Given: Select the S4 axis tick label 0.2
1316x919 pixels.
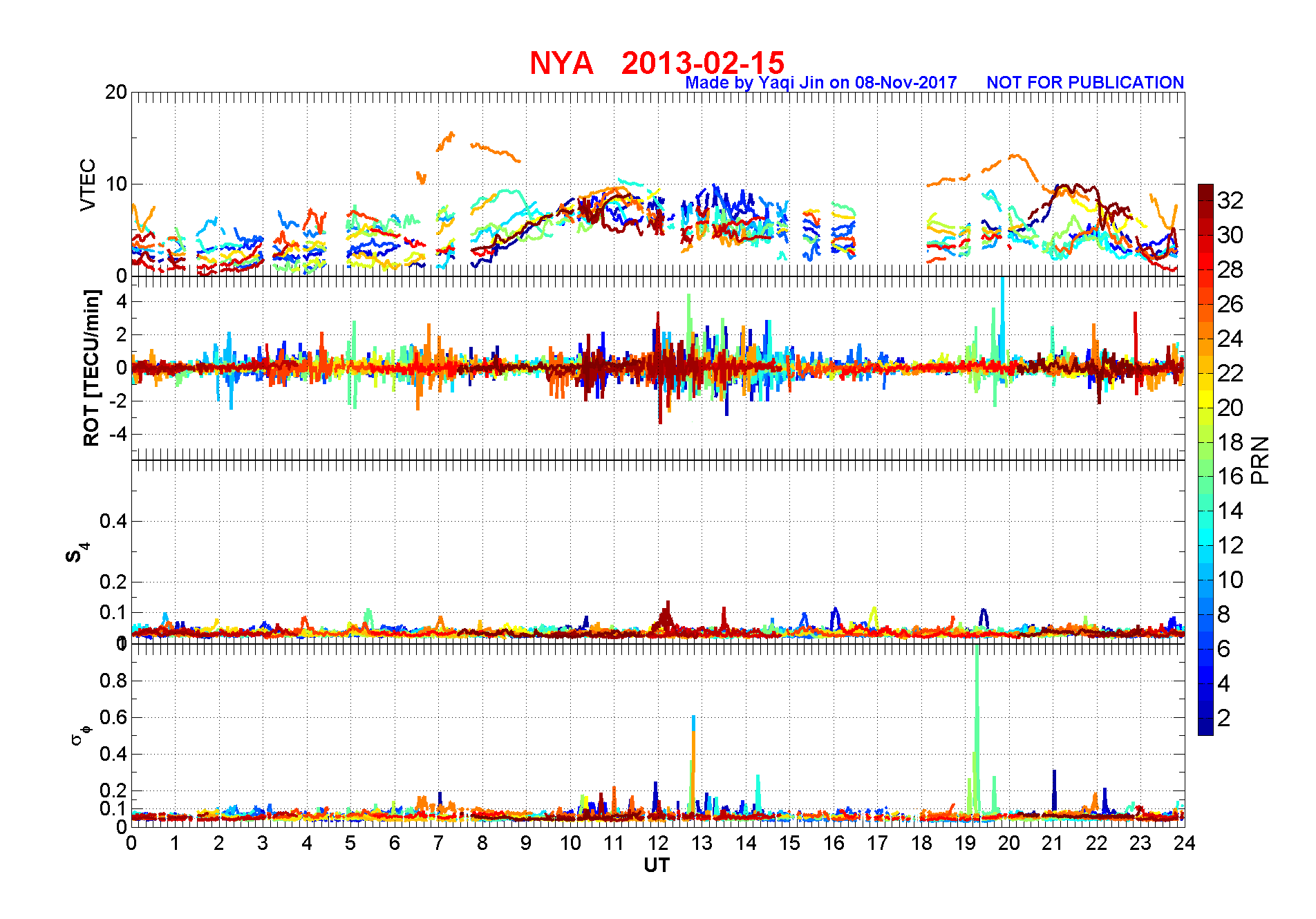Looking at the screenshot, I should [113, 582].
